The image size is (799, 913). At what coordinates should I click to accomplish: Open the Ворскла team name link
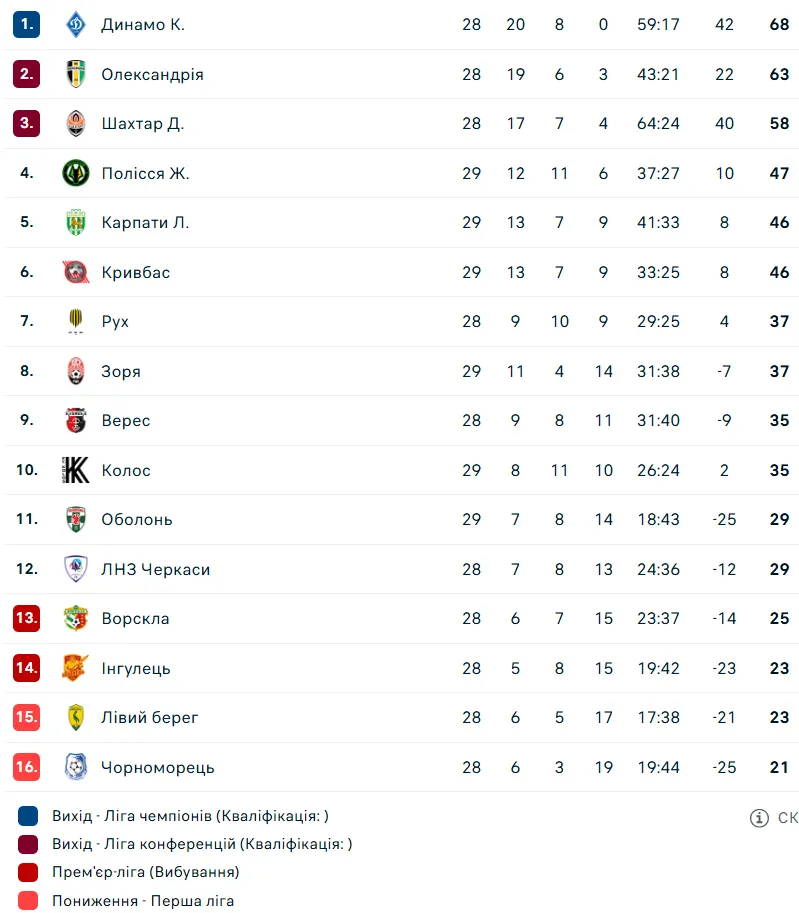click(135, 618)
